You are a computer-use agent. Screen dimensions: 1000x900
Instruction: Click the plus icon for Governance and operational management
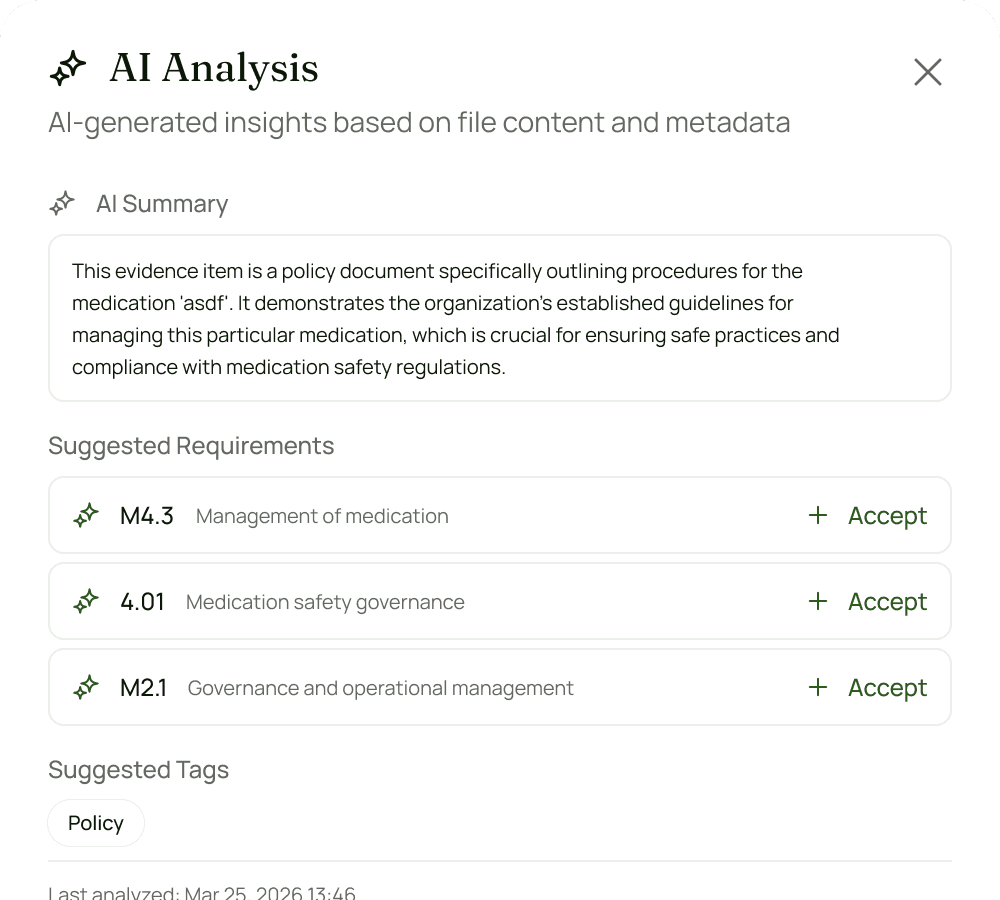pyautogui.click(x=818, y=688)
